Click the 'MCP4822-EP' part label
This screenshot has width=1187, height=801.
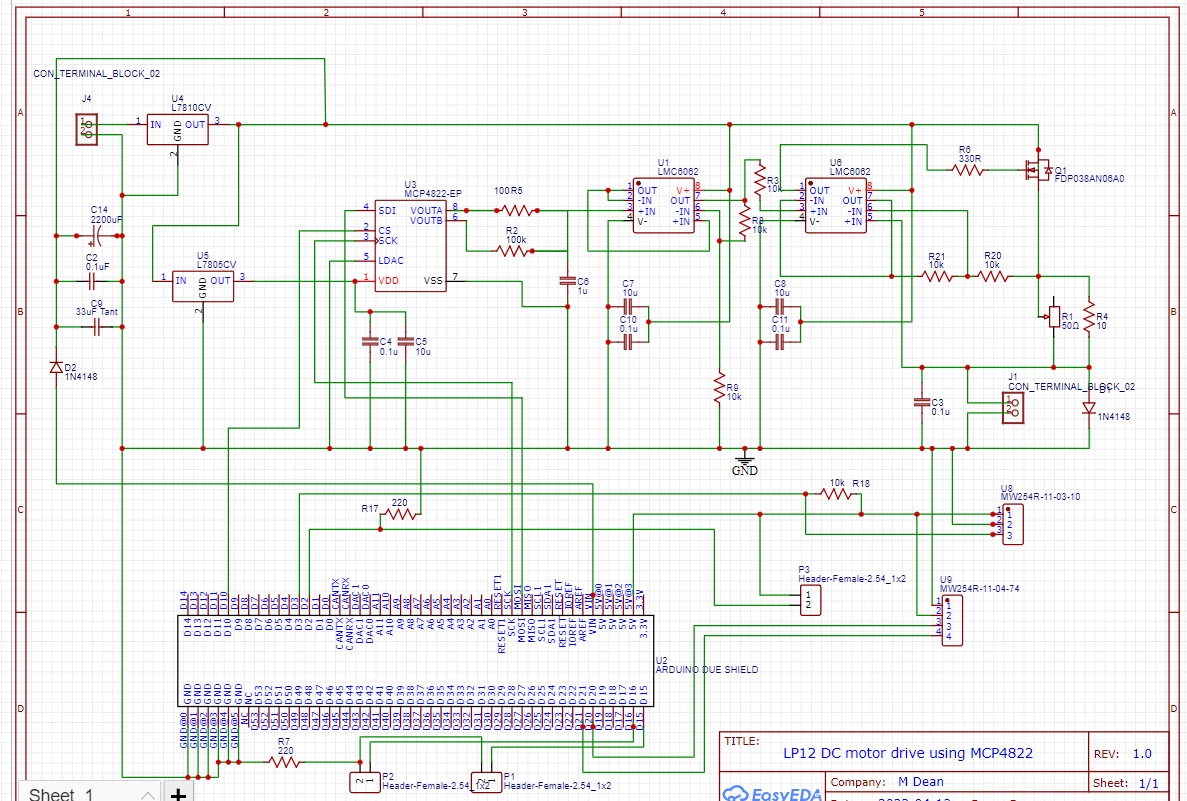coord(433,194)
